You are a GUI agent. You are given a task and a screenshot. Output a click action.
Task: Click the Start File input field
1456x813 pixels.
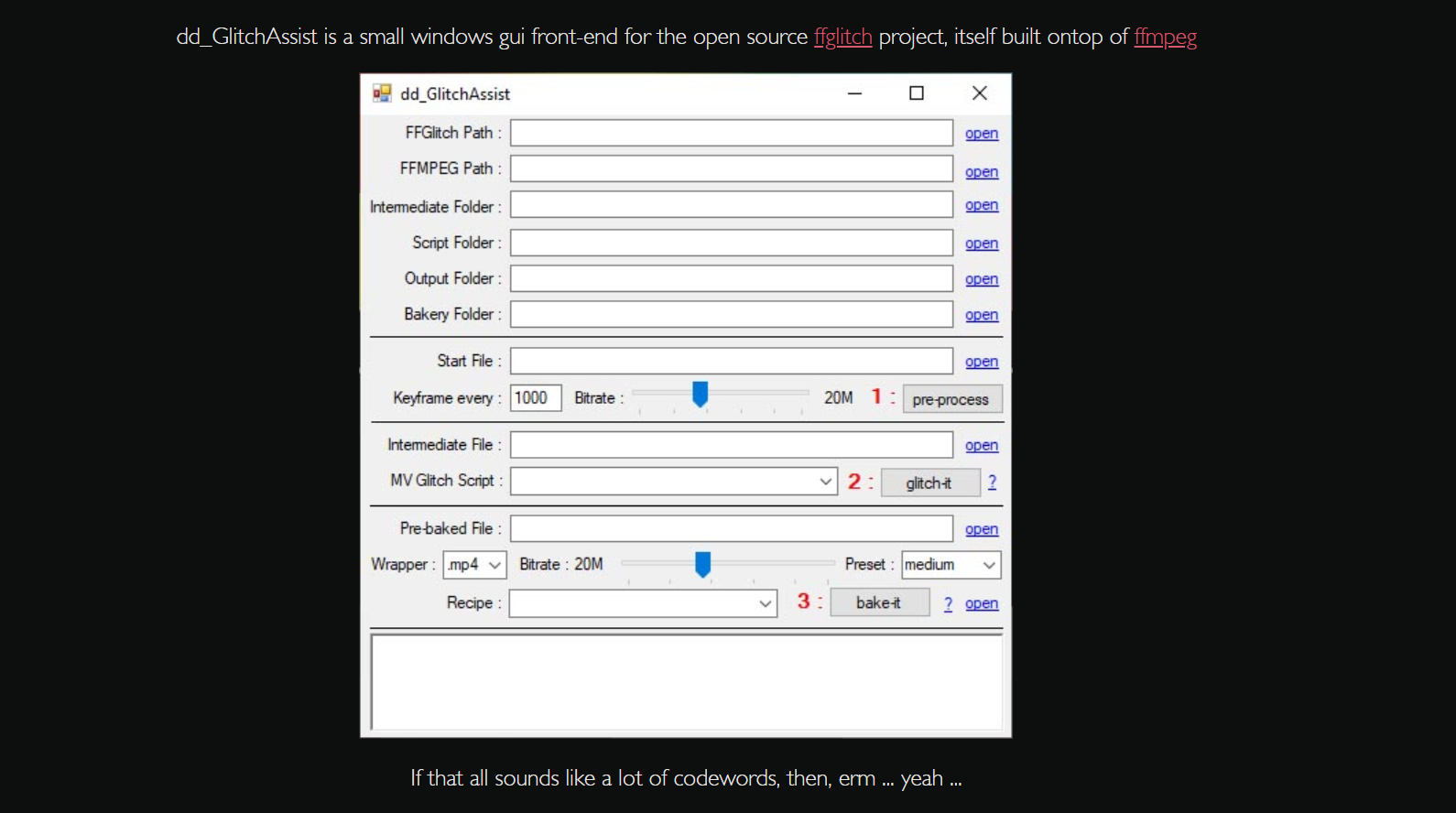click(x=732, y=361)
